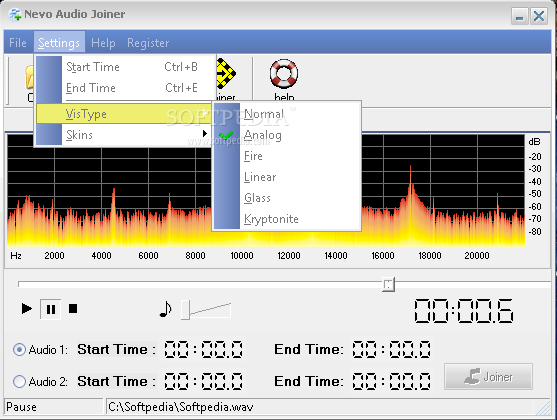The width and height of the screenshot is (557, 420).
Task: Open the Register menu
Action: [148, 43]
